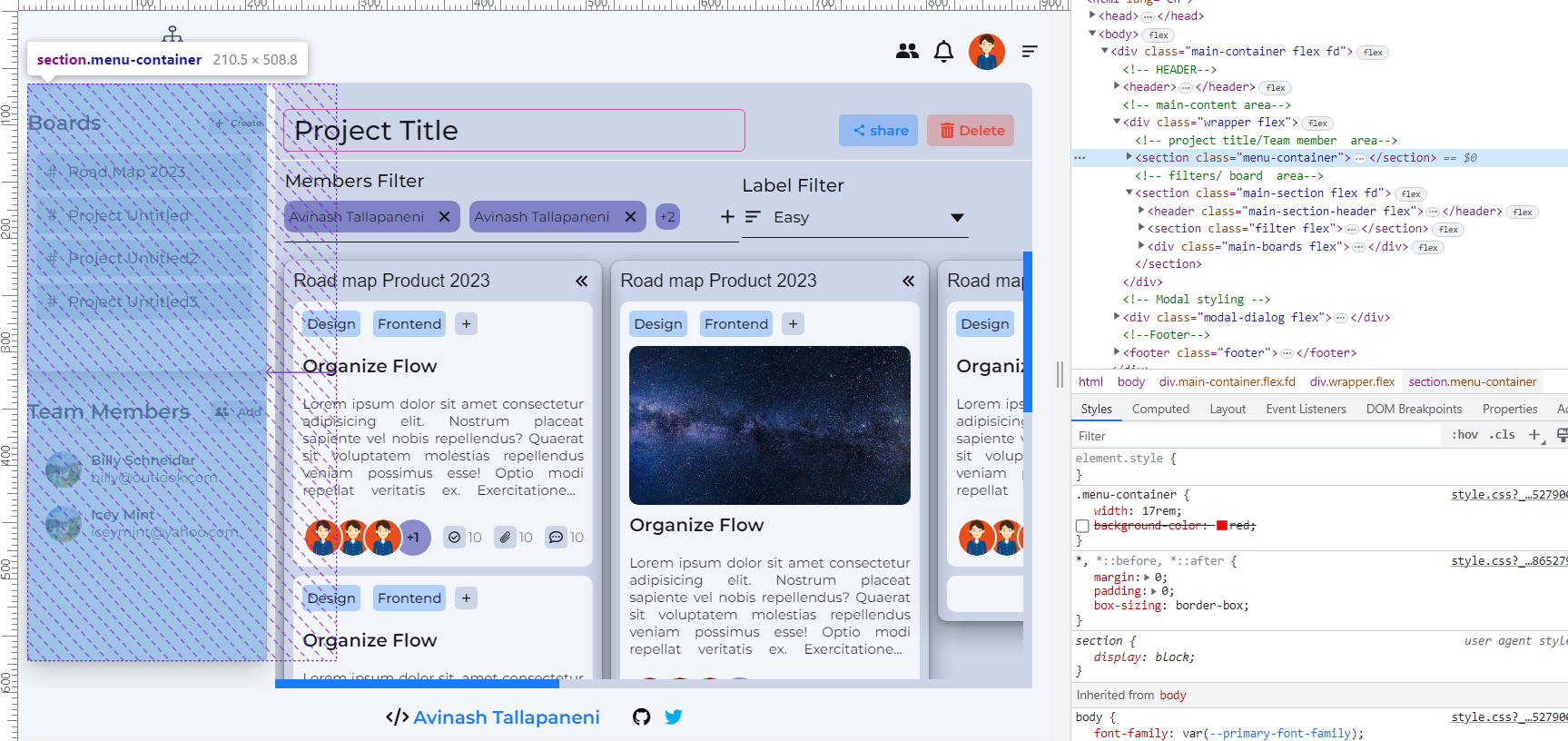Click the sort lines icon in Label Filter
Viewport: 1568px width, 741px height.
[x=753, y=217]
